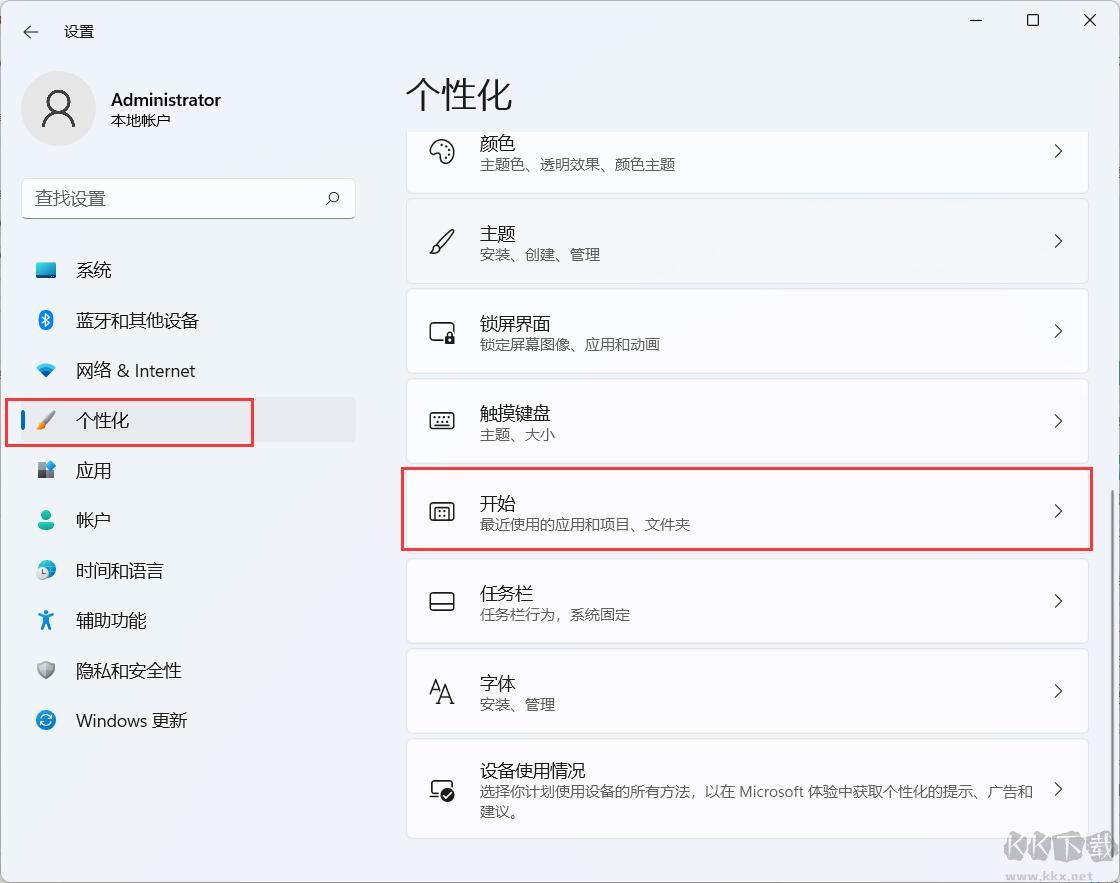This screenshot has height=883, width=1120.
Task: Click the 蓝牙和其他设备 Bluetooth icon
Action: [x=46, y=320]
